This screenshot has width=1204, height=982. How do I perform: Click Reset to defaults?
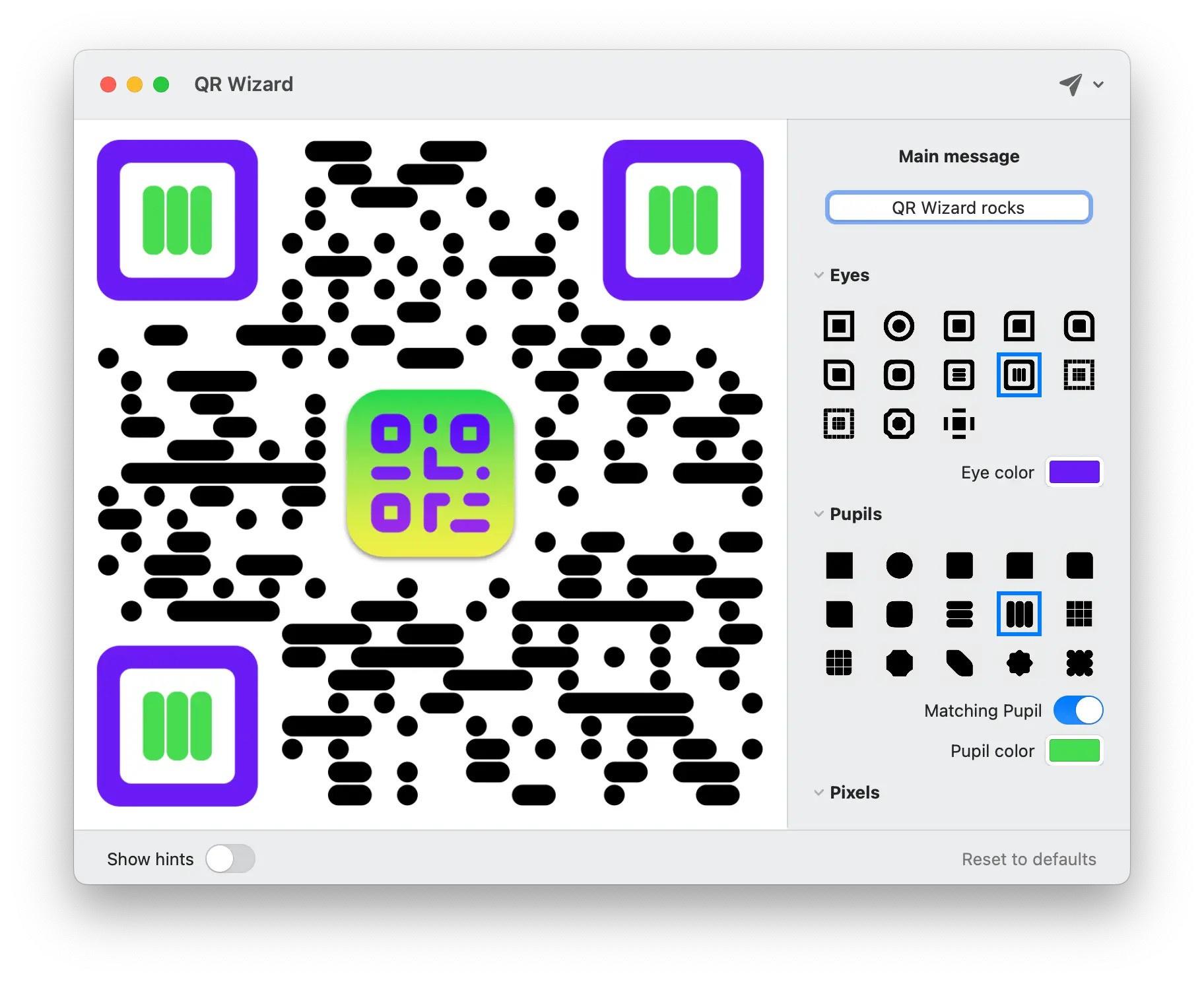(1028, 859)
